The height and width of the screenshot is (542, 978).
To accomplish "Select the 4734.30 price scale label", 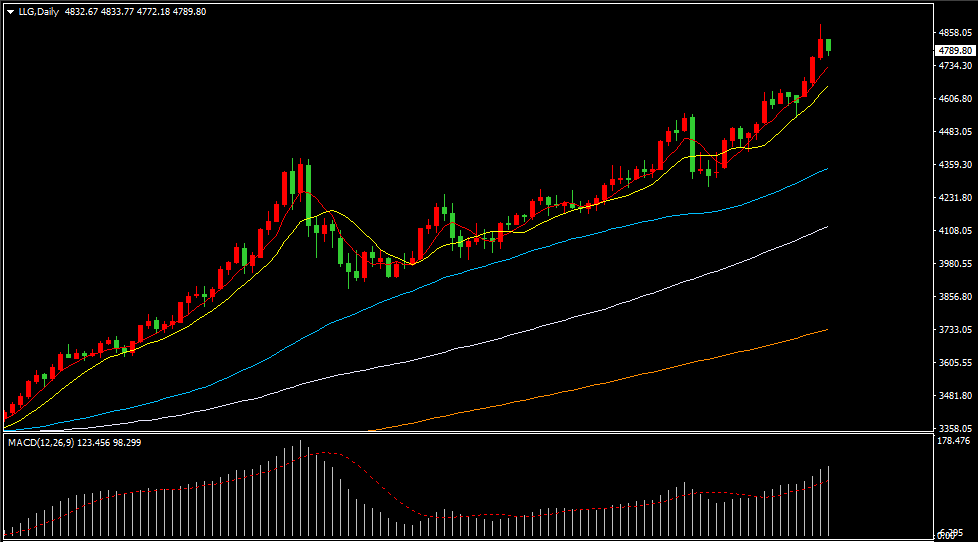I will (x=955, y=65).
